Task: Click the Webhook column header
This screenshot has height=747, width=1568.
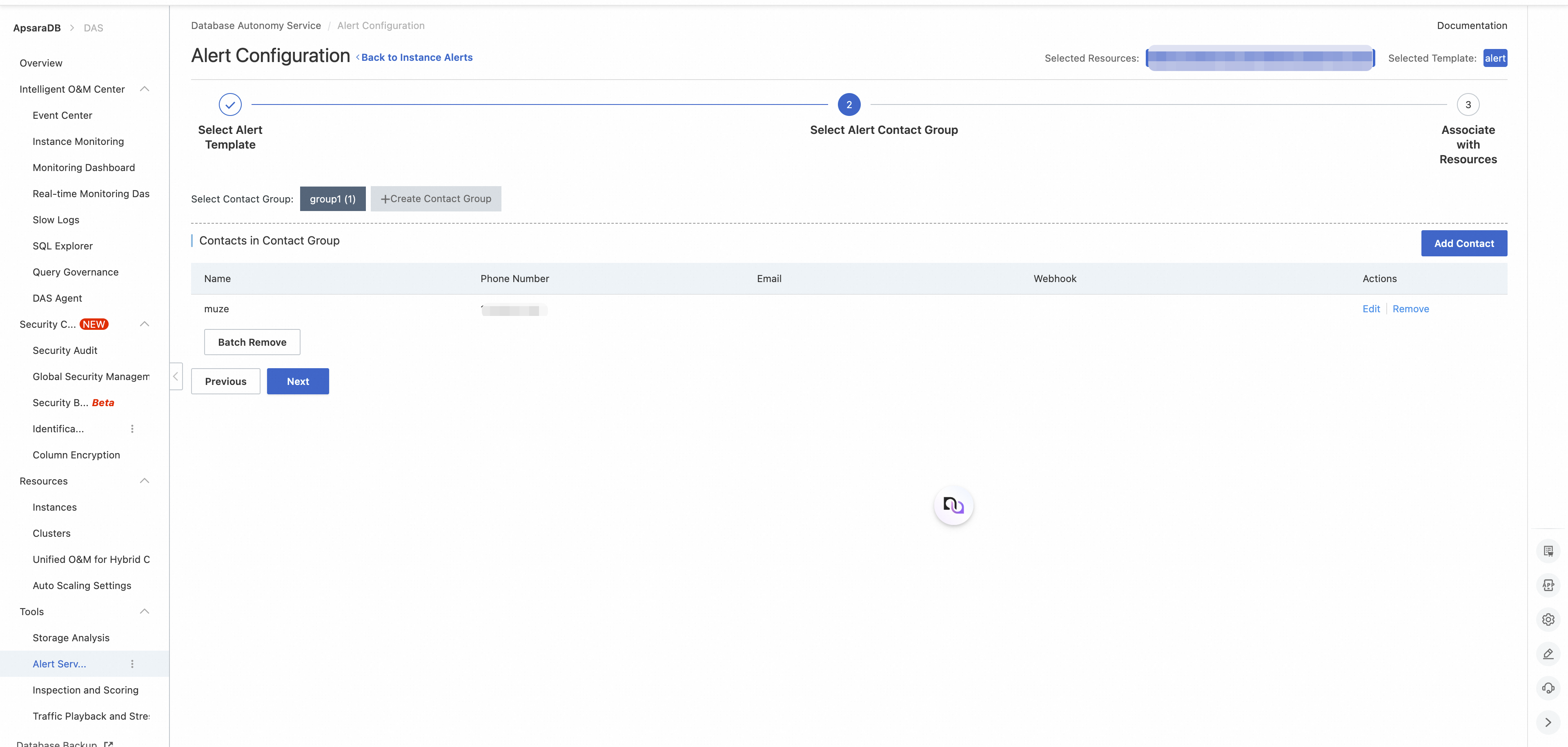Action: tap(1055, 279)
